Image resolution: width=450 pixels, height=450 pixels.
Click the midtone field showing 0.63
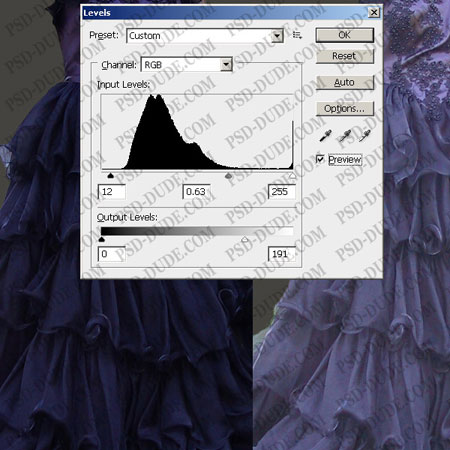197,192
